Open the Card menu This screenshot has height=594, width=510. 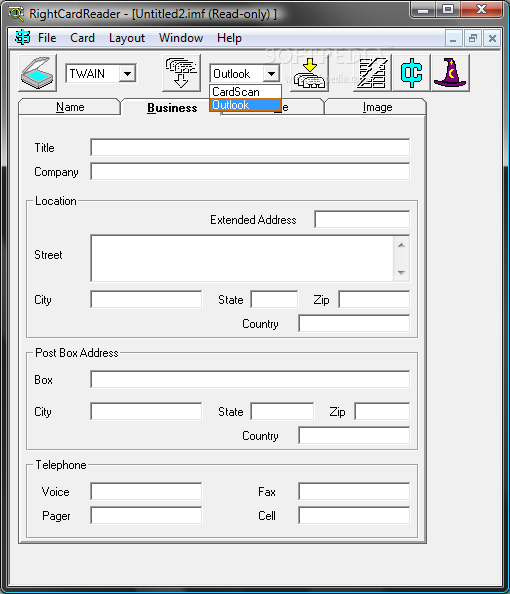point(82,38)
